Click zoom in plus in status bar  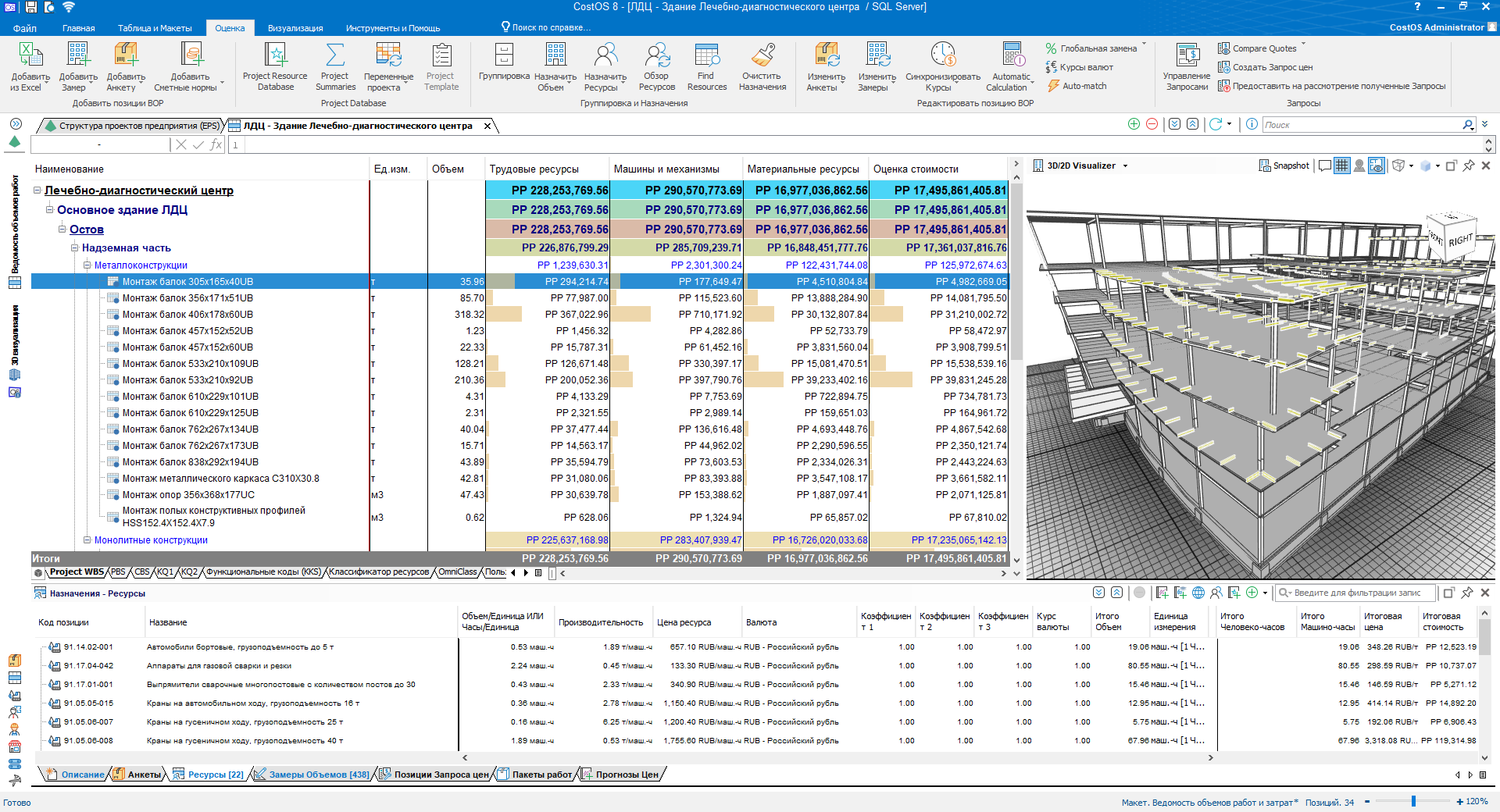(1459, 801)
